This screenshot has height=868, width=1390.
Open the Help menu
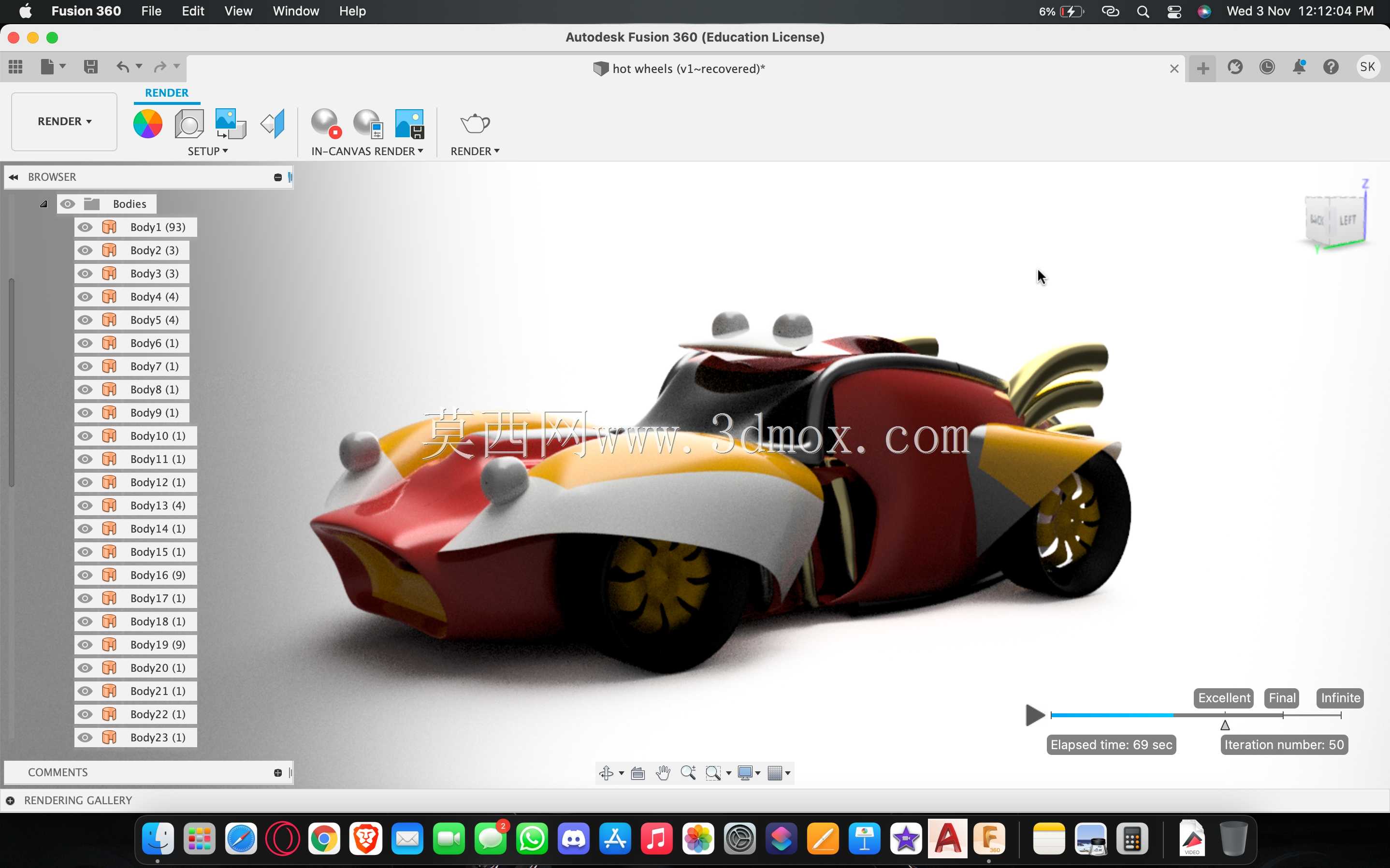coord(352,12)
